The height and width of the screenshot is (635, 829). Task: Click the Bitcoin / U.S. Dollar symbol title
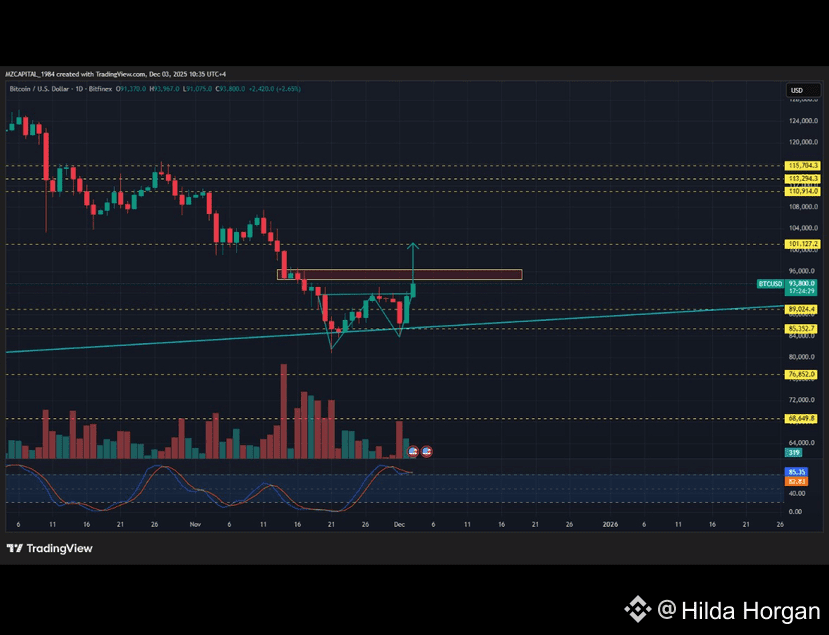[x=39, y=89]
